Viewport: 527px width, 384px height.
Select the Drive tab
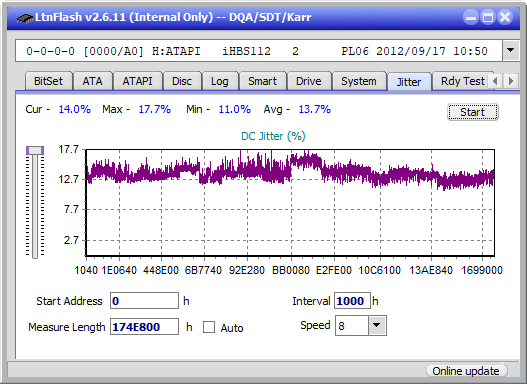[309, 81]
